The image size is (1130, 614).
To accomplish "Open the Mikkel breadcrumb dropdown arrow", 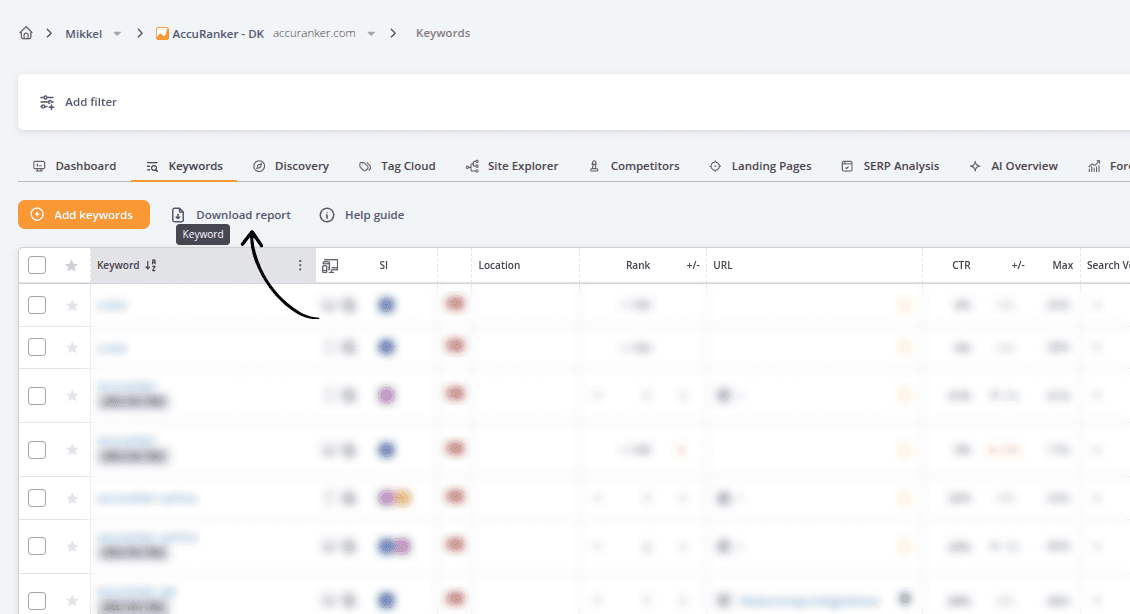I will [x=117, y=34].
